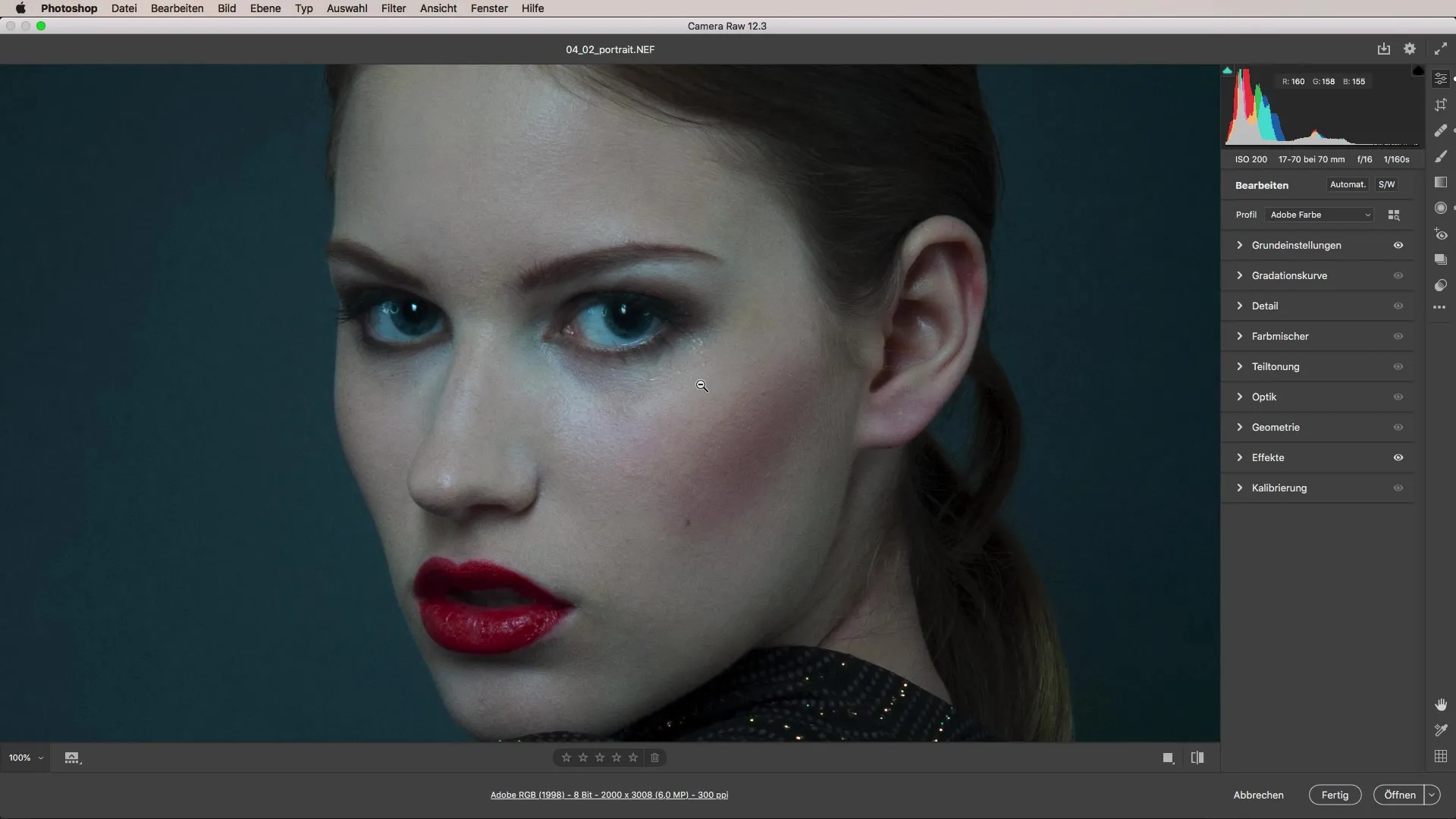Screen dimensions: 1456x819
Task: Open the Öffnen button dropdown arrow
Action: click(x=1432, y=795)
